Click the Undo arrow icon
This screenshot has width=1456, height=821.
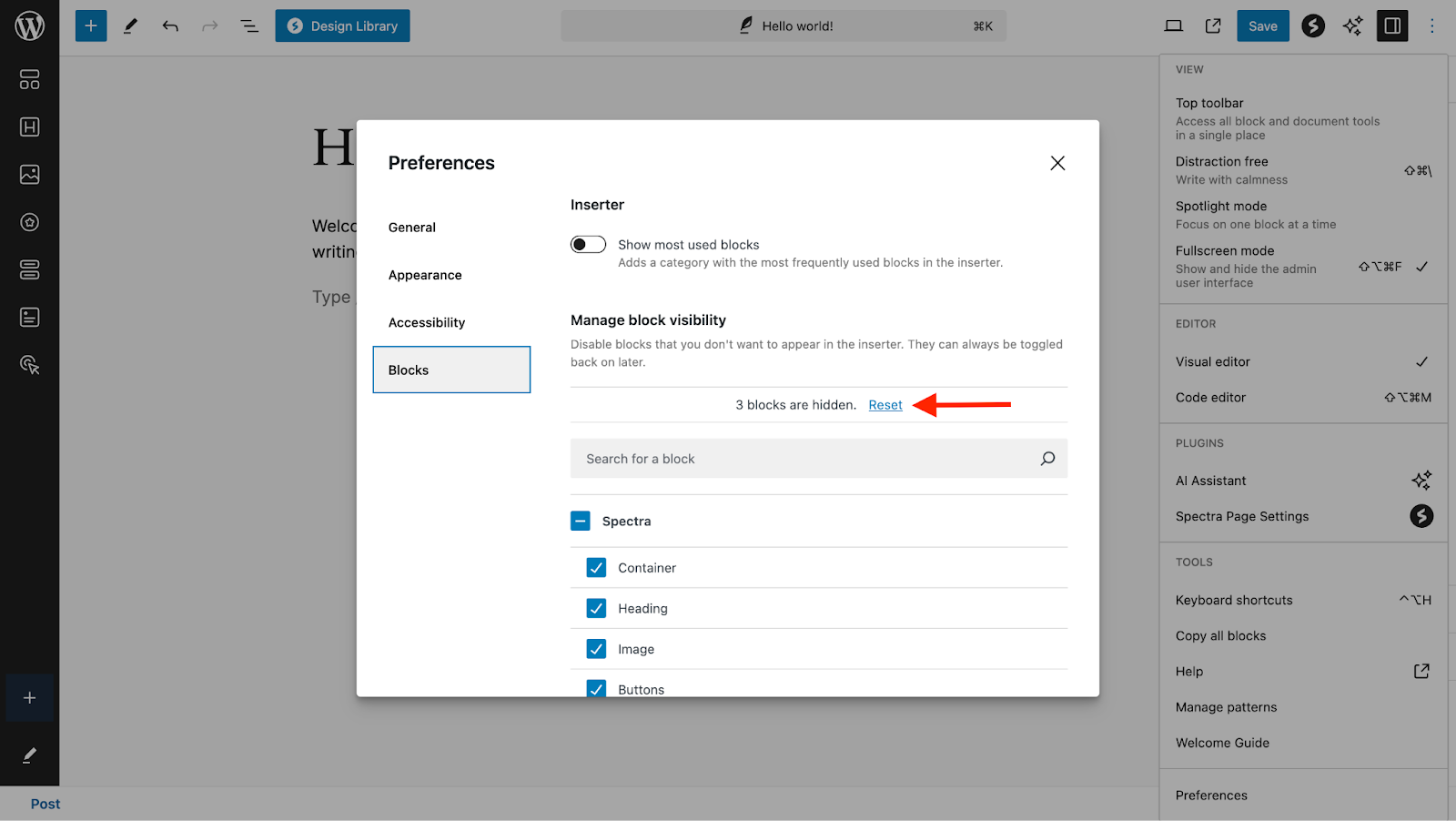click(x=170, y=25)
